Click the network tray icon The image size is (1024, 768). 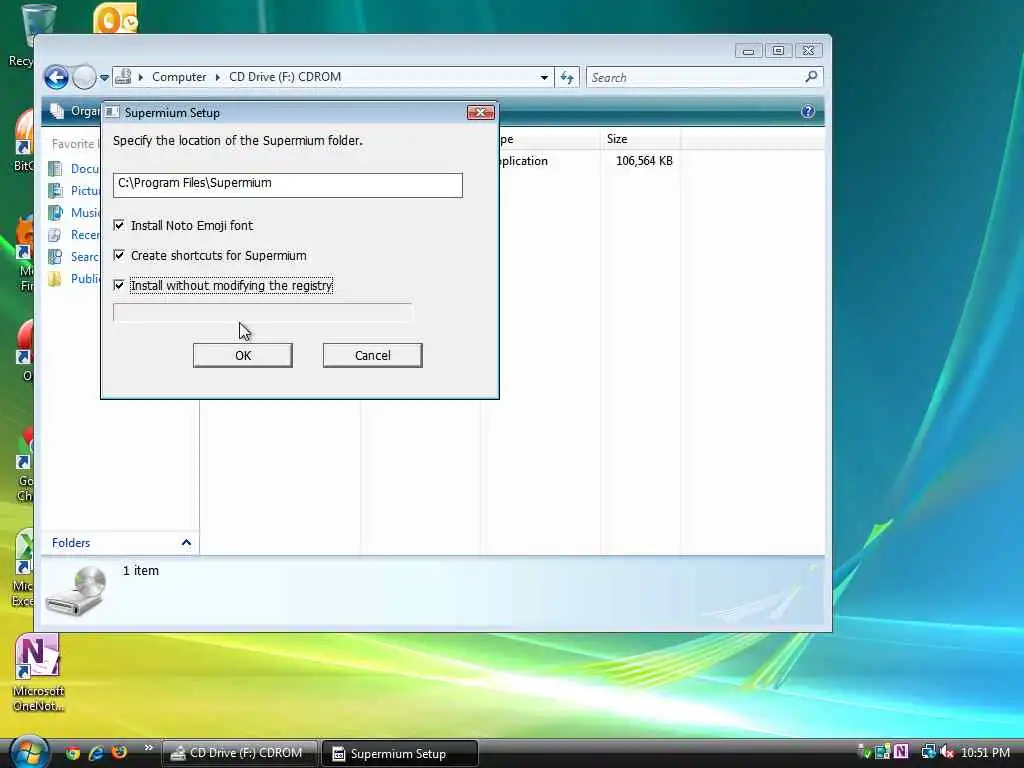pos(928,752)
